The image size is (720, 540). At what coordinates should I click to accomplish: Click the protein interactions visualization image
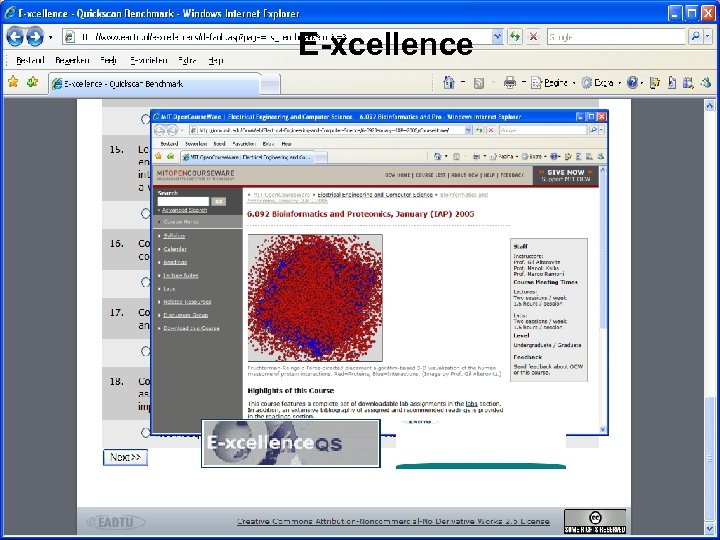(x=315, y=298)
